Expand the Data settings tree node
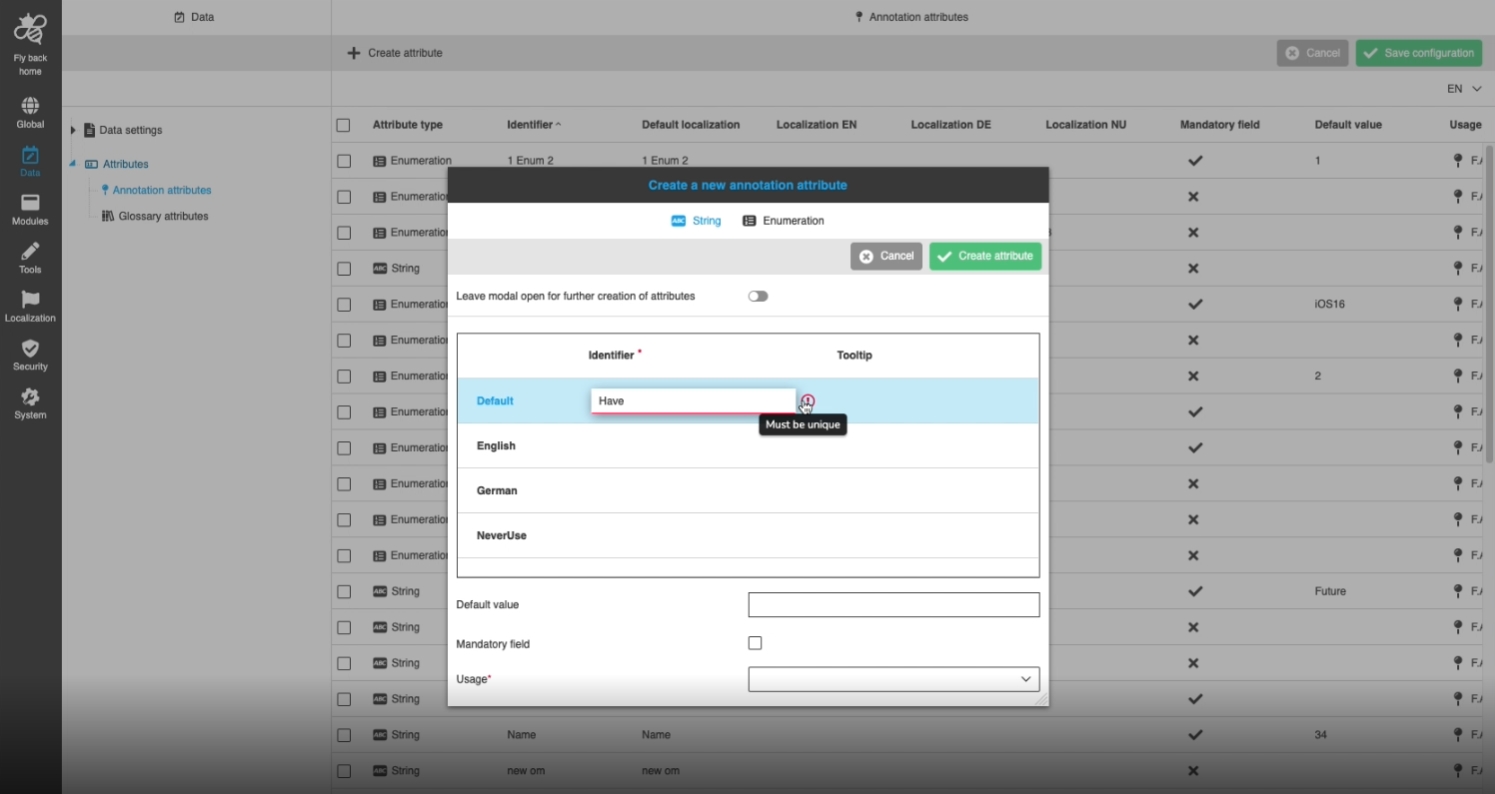This screenshot has width=1495, height=794. coord(73,130)
